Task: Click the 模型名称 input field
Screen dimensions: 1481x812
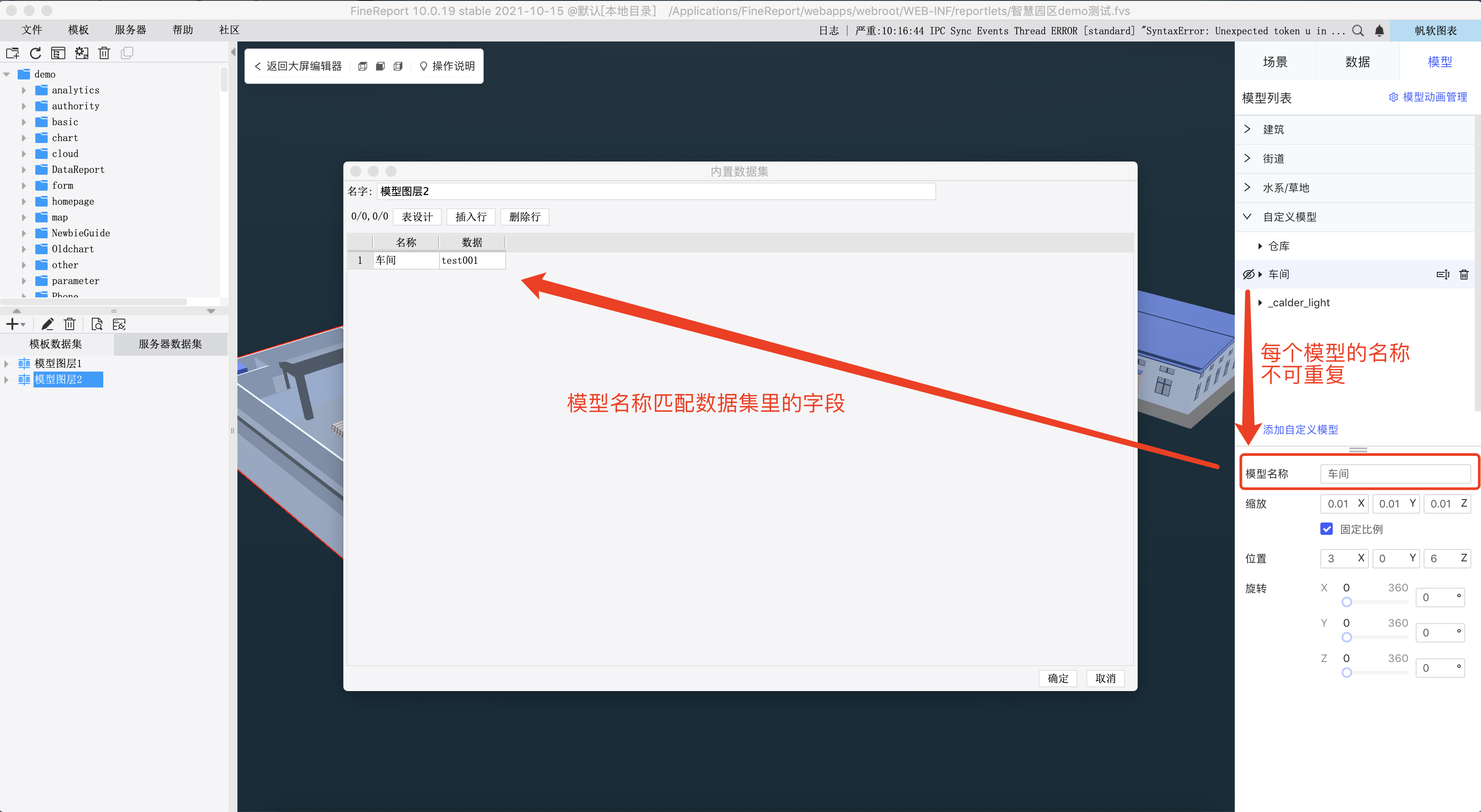Action: pyautogui.click(x=1395, y=473)
